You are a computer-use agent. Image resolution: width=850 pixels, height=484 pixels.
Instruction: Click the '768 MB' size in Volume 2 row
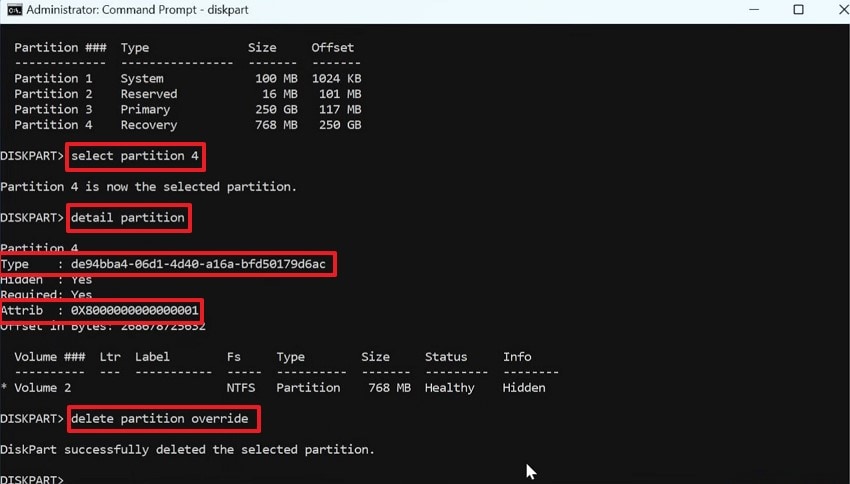point(390,388)
